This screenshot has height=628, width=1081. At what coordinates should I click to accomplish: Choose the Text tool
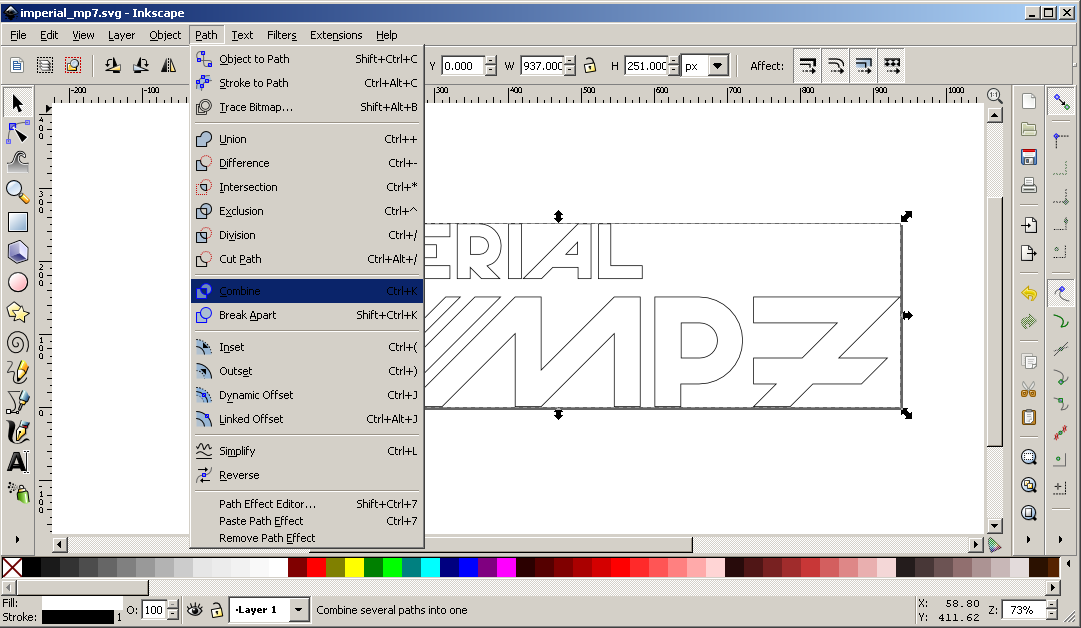click(17, 462)
